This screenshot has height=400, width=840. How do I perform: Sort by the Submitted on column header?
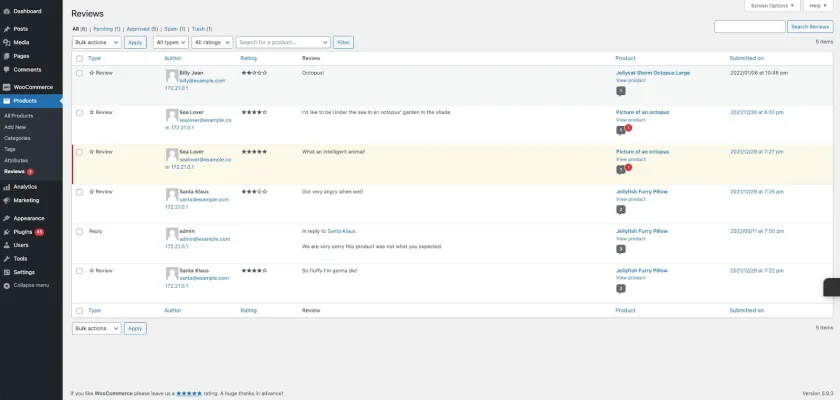coord(746,58)
